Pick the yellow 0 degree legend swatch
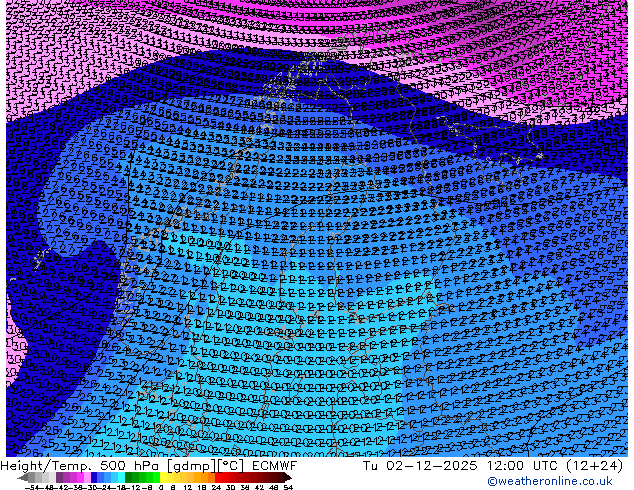This screenshot has height=490, width=634. pyautogui.click(x=163, y=477)
